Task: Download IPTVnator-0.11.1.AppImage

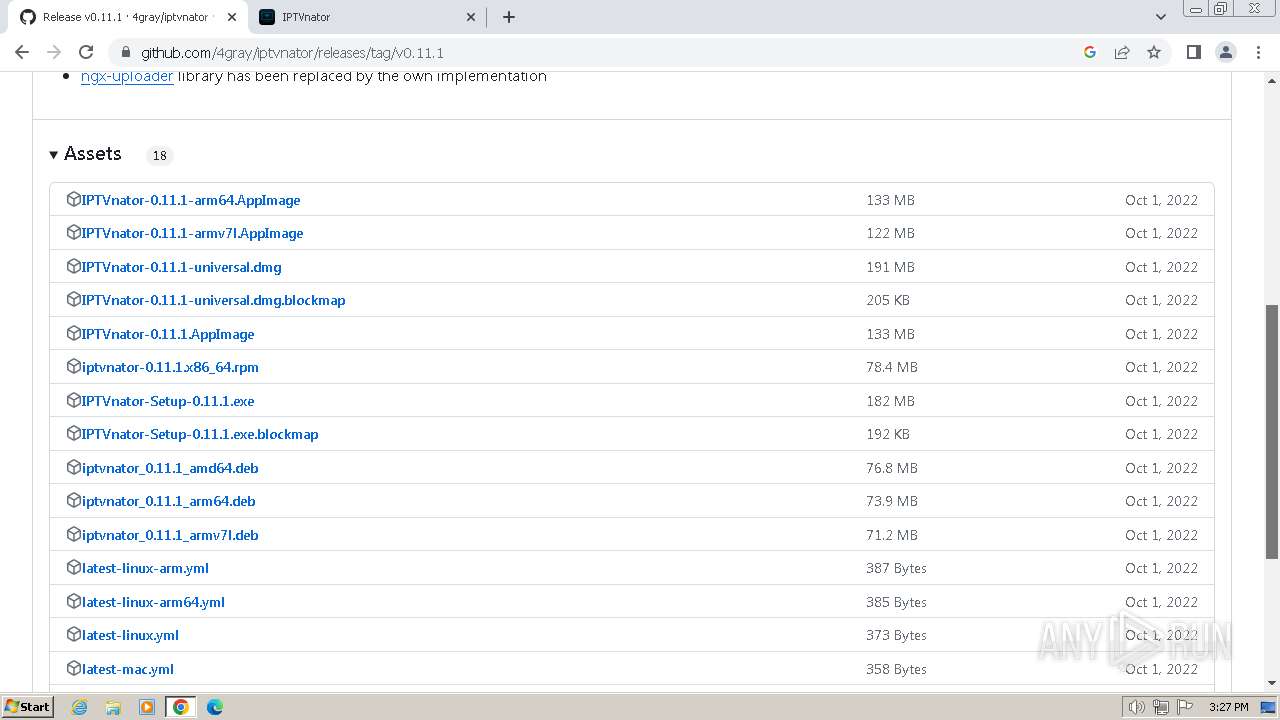Action: point(168,334)
